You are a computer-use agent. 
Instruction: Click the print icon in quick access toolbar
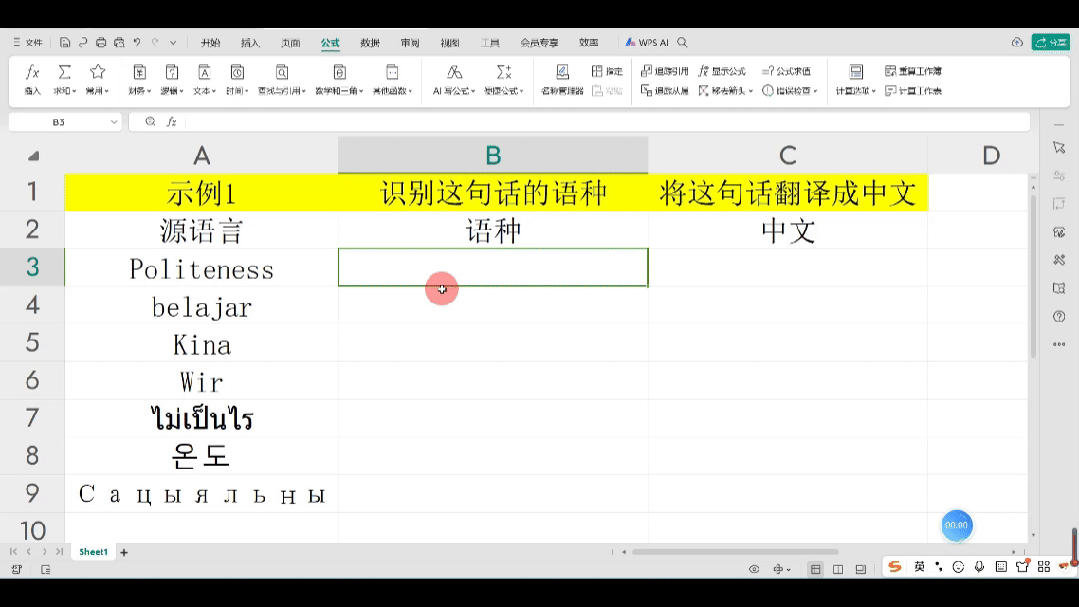[101, 43]
